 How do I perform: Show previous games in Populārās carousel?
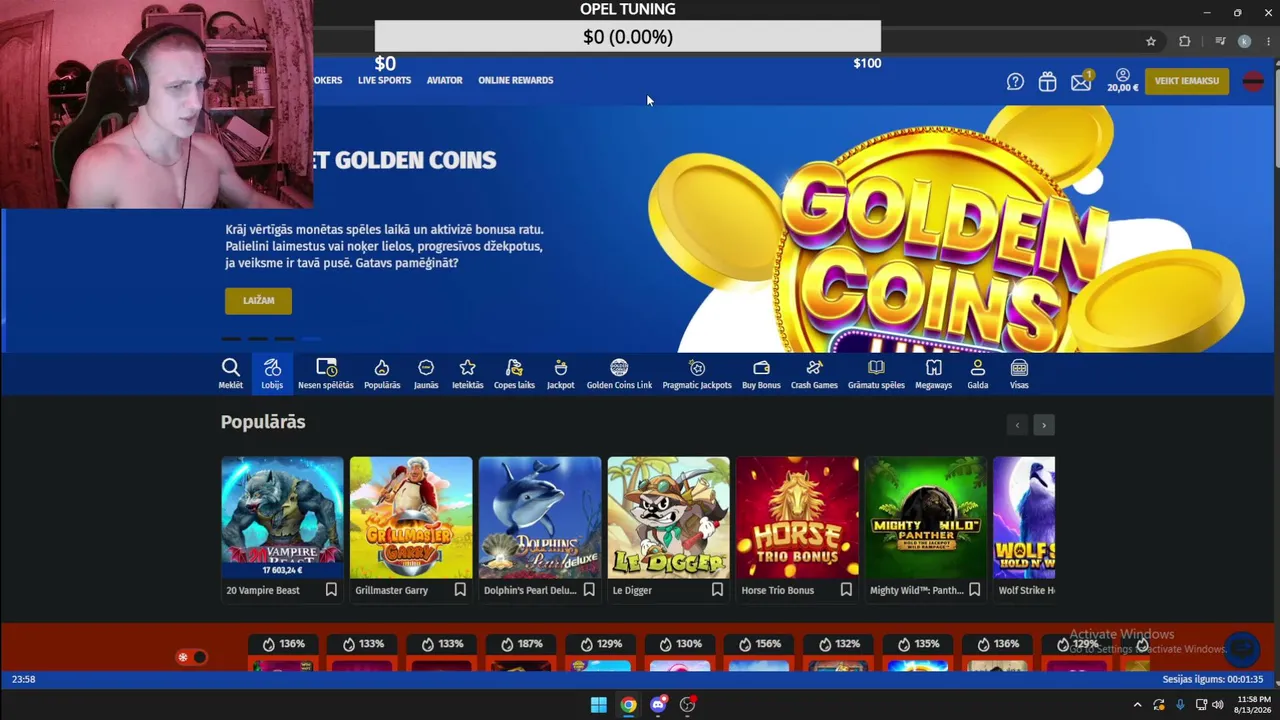(x=1017, y=425)
